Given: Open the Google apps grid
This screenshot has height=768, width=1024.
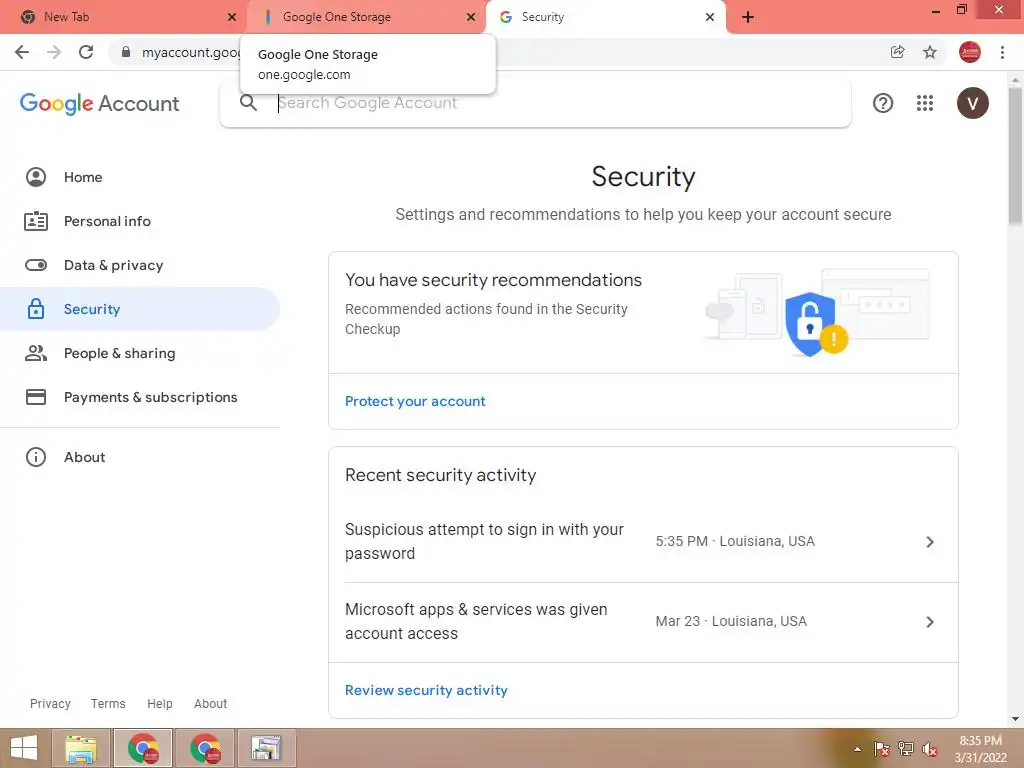Looking at the screenshot, I should click(x=925, y=103).
